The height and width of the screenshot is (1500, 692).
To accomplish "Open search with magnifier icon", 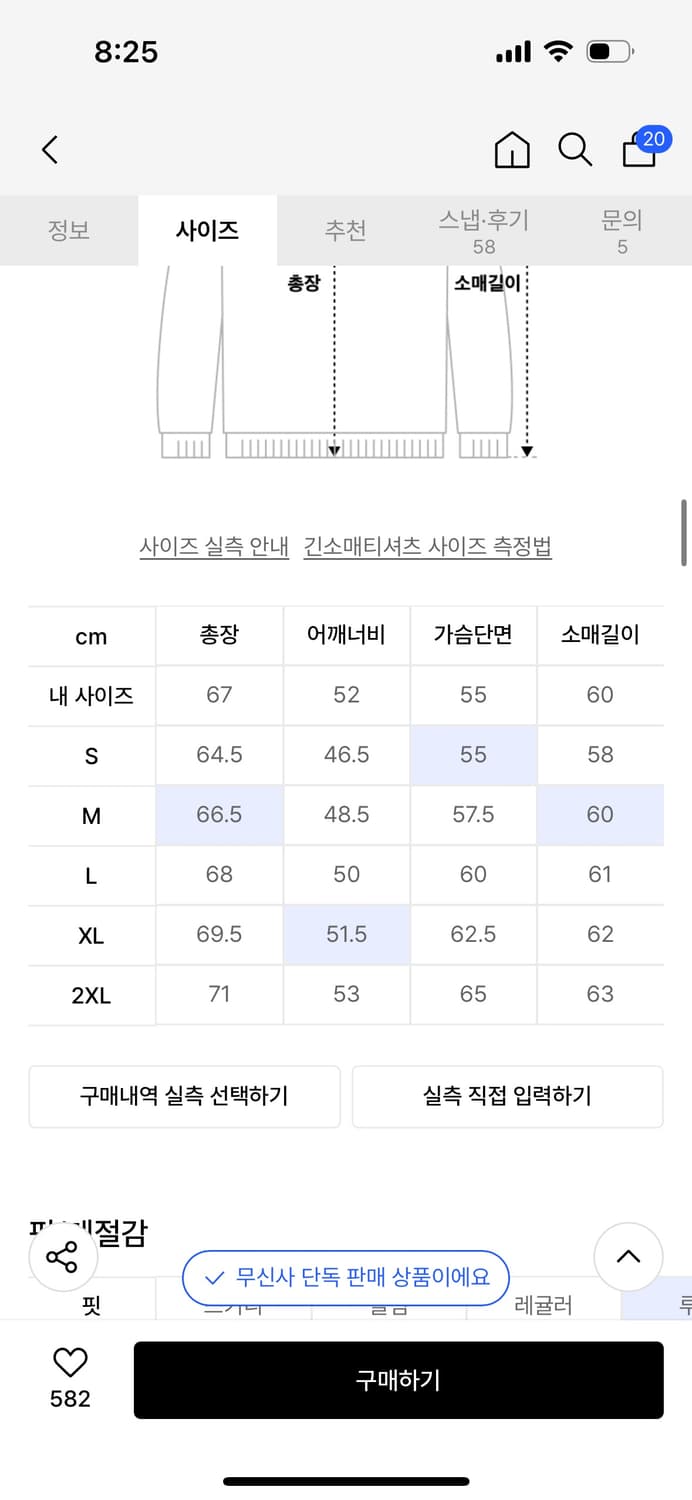I will point(575,150).
